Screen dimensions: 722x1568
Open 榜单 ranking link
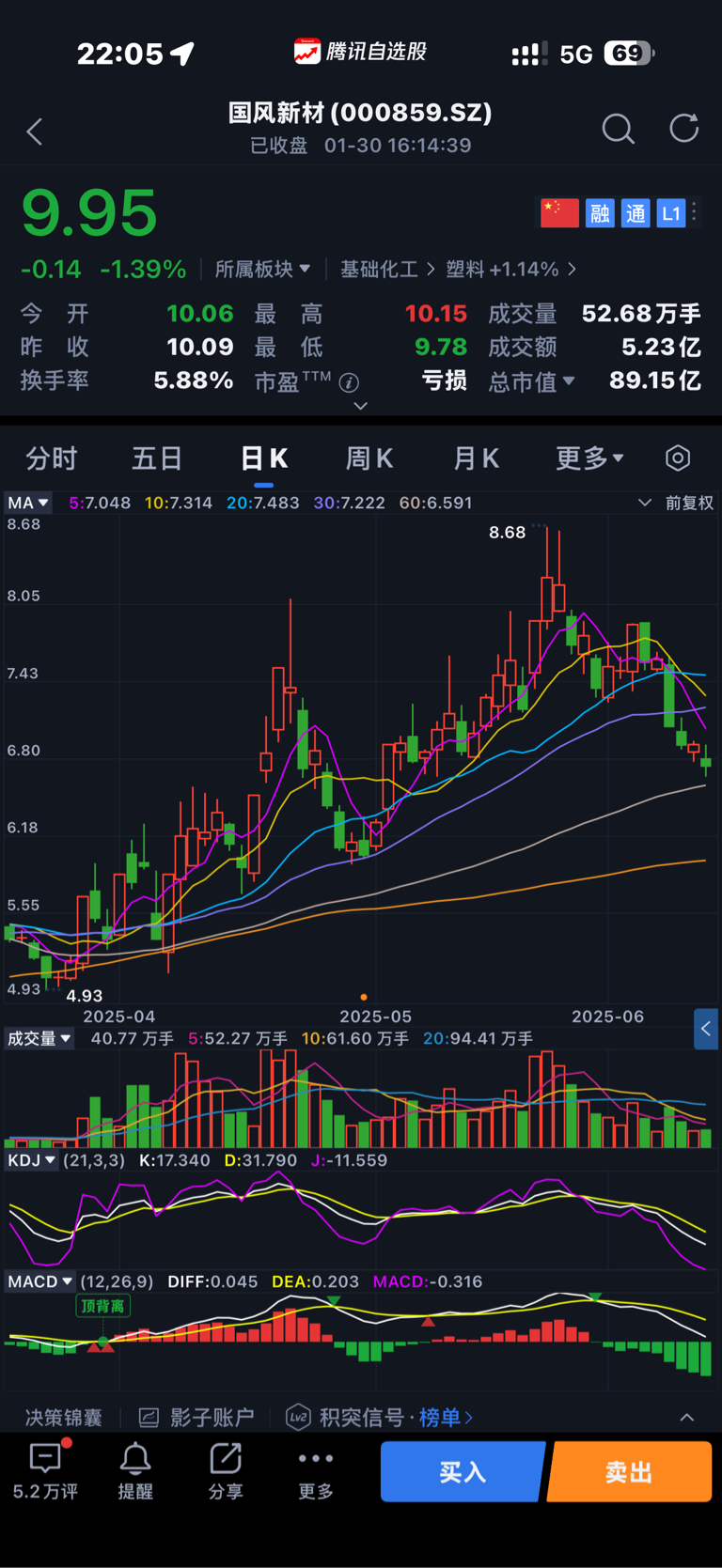(446, 1417)
